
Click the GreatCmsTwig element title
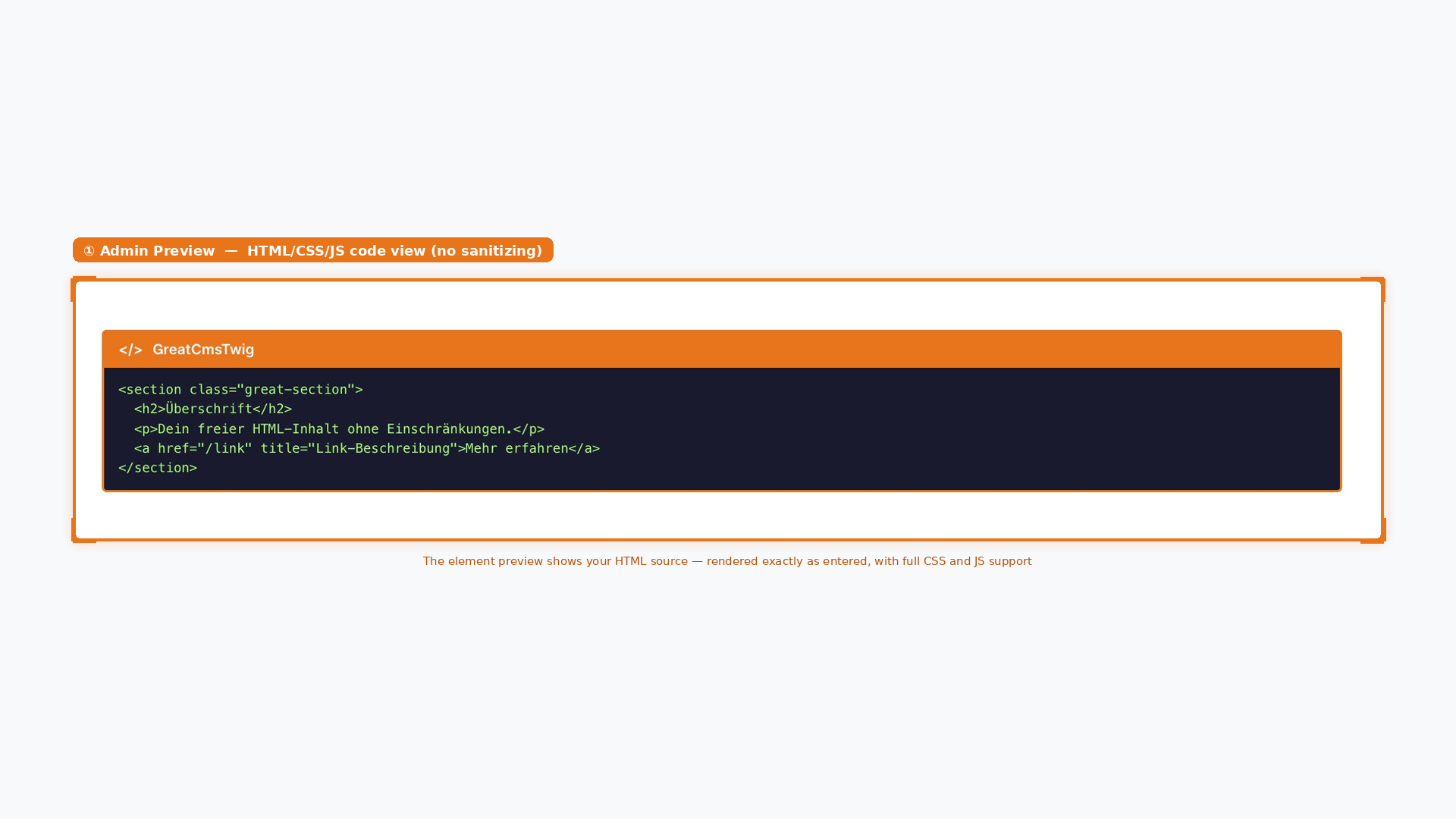coord(203,350)
